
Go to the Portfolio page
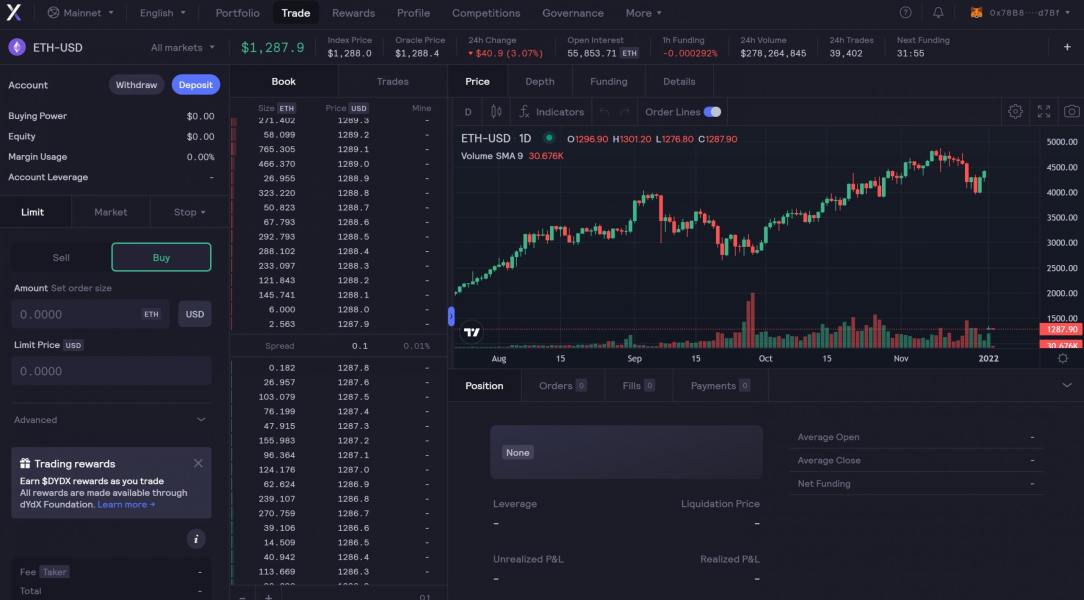pos(237,12)
